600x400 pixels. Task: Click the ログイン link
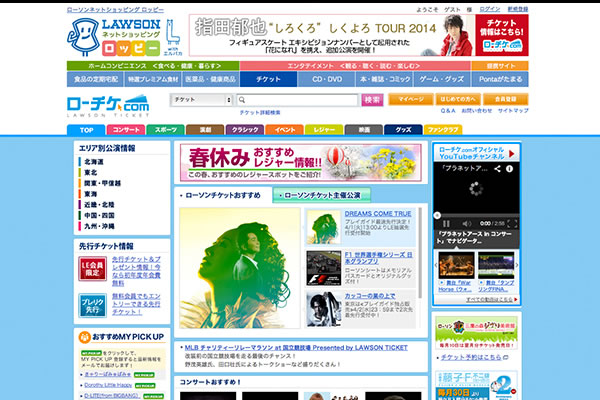tap(490, 9)
